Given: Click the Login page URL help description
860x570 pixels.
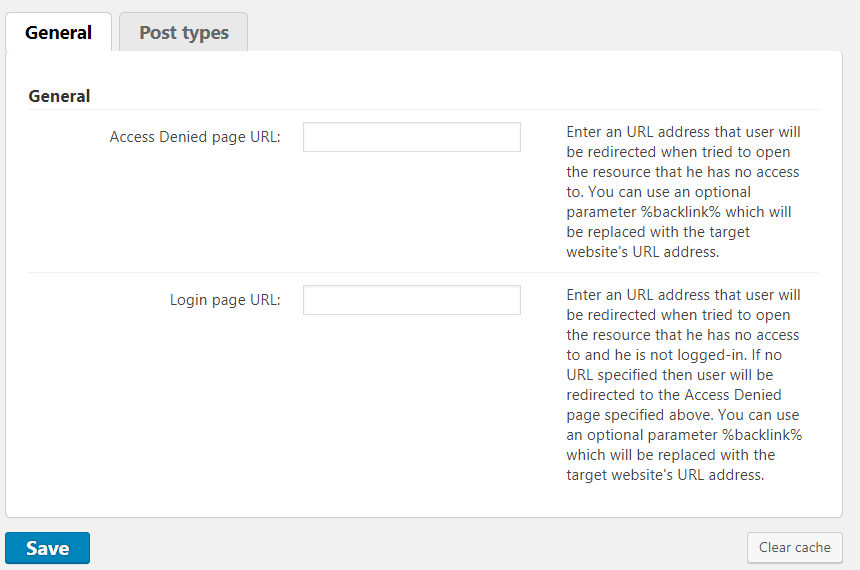Looking at the screenshot, I should tap(684, 385).
